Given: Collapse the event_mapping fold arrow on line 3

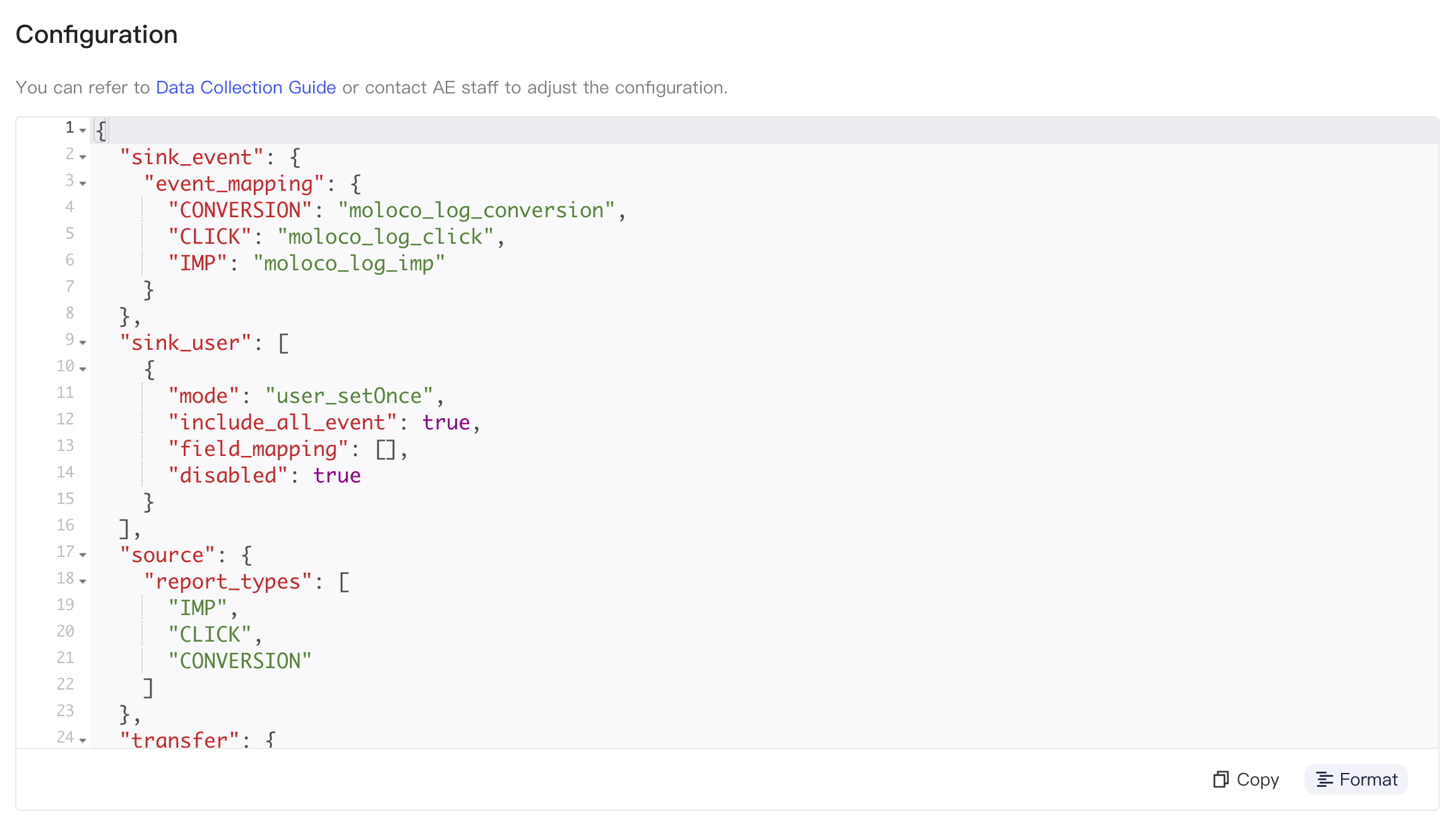Looking at the screenshot, I should pyautogui.click(x=83, y=183).
